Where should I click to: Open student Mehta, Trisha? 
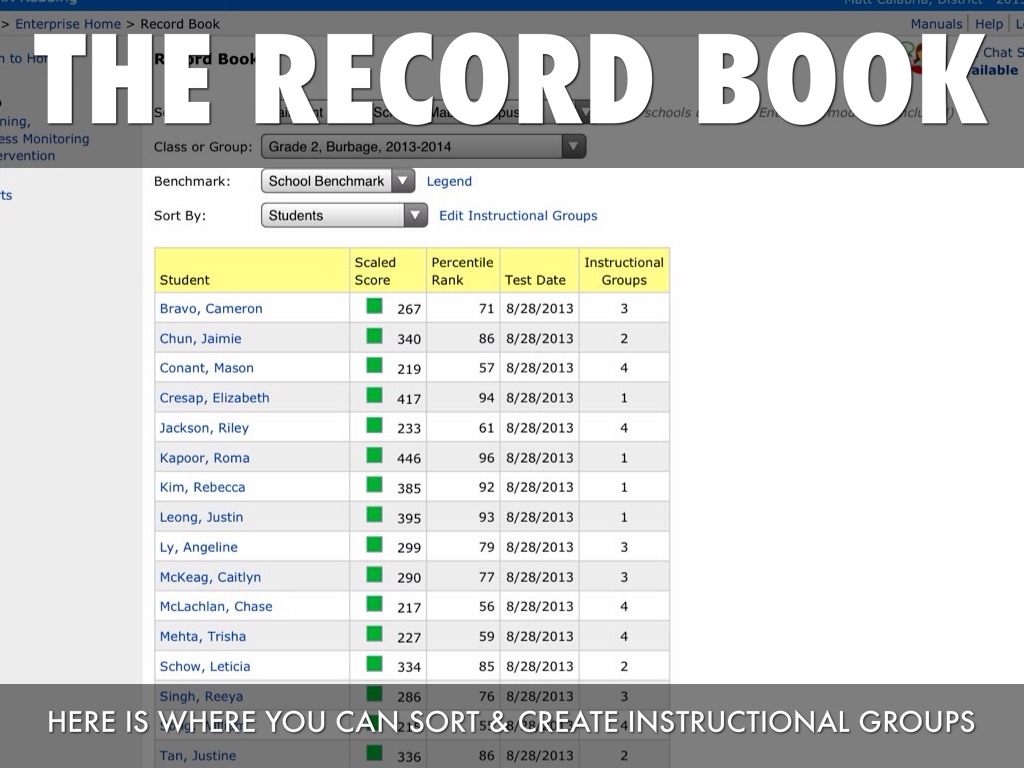(202, 636)
